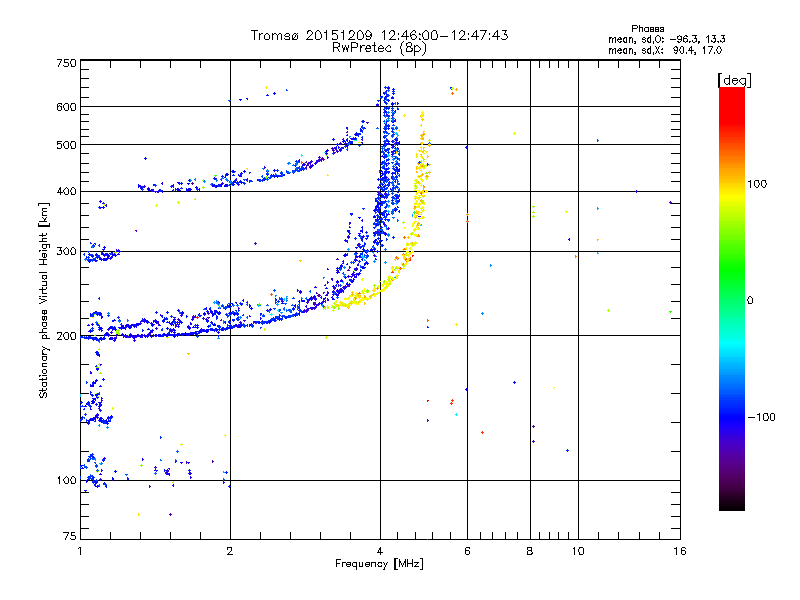Click the phase colorbar legend strip
The height and width of the screenshot is (600, 800).
tap(732, 298)
